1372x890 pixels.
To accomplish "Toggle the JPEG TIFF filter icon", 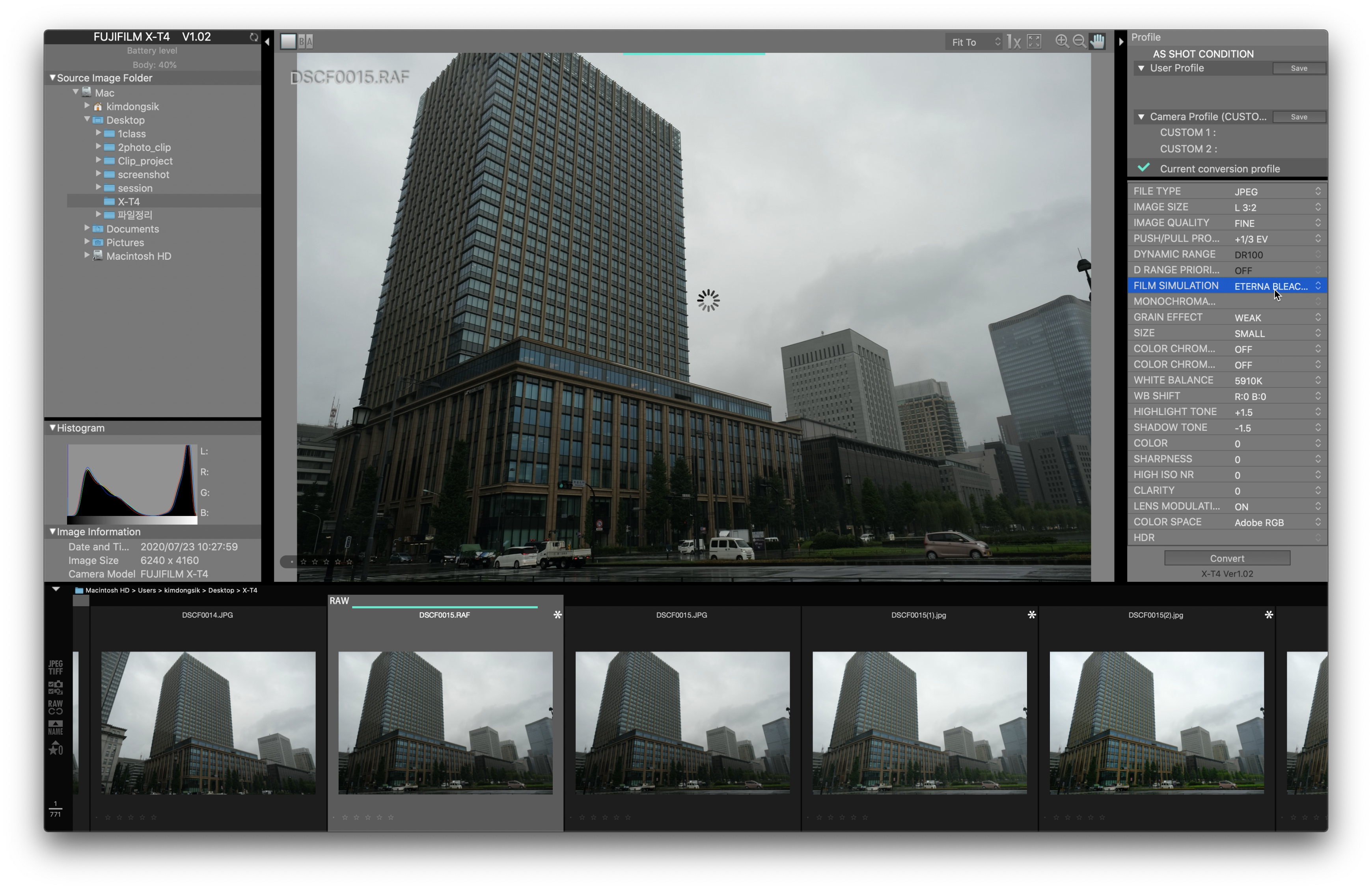I will pos(55,667).
